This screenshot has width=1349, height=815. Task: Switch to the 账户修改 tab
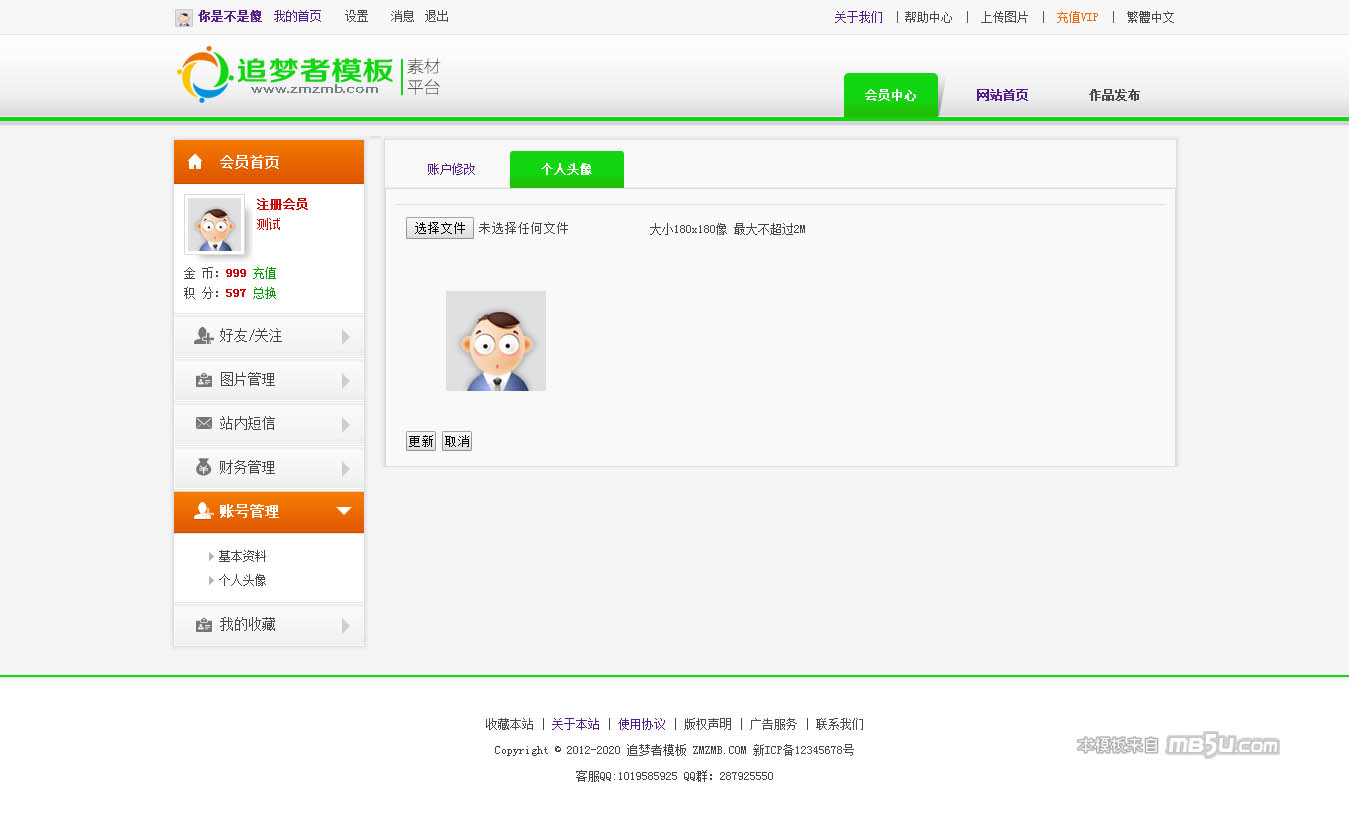click(x=451, y=170)
